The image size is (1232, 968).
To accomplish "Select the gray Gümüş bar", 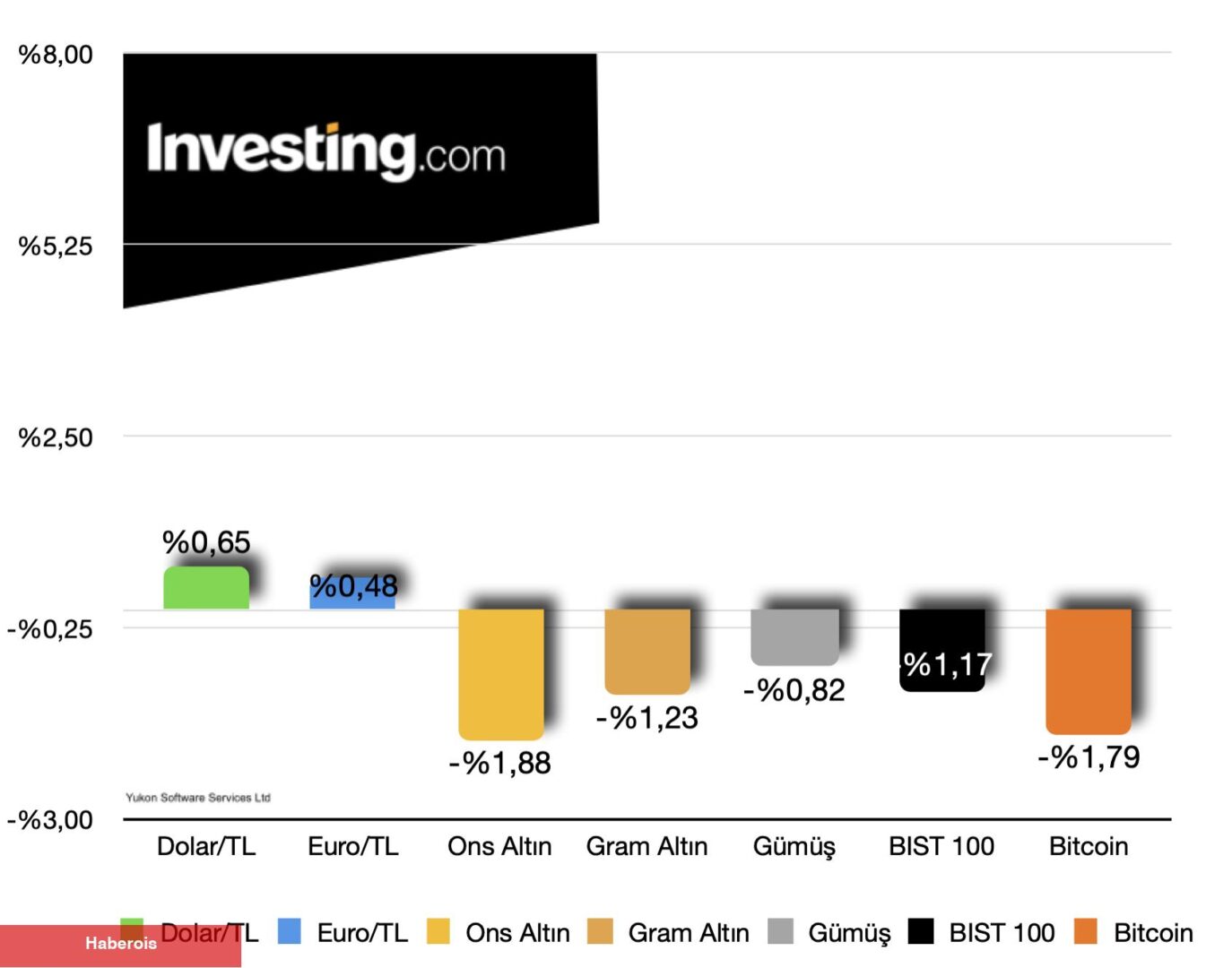I will point(794,636).
